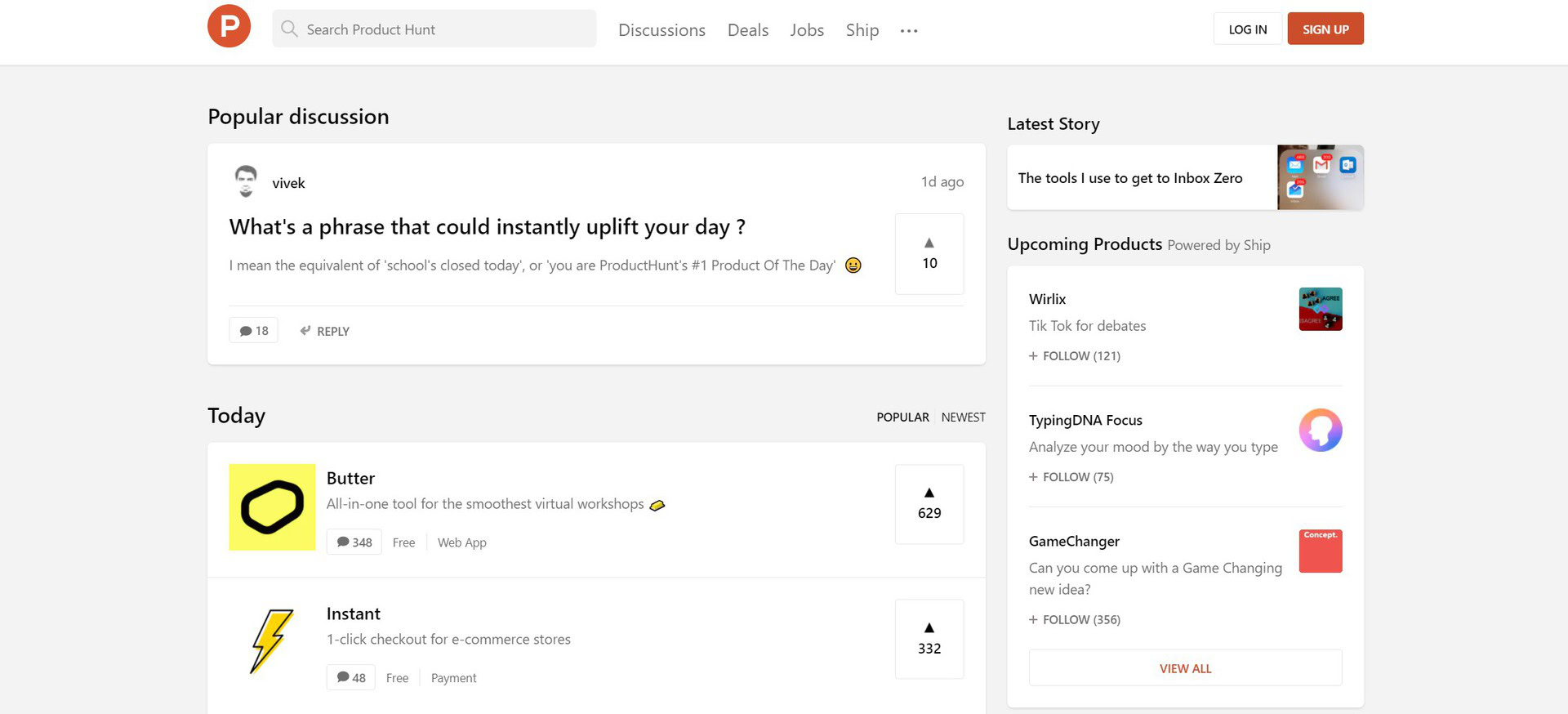1568x714 pixels.
Task: Open vivek's profile avatar
Action: point(246,181)
